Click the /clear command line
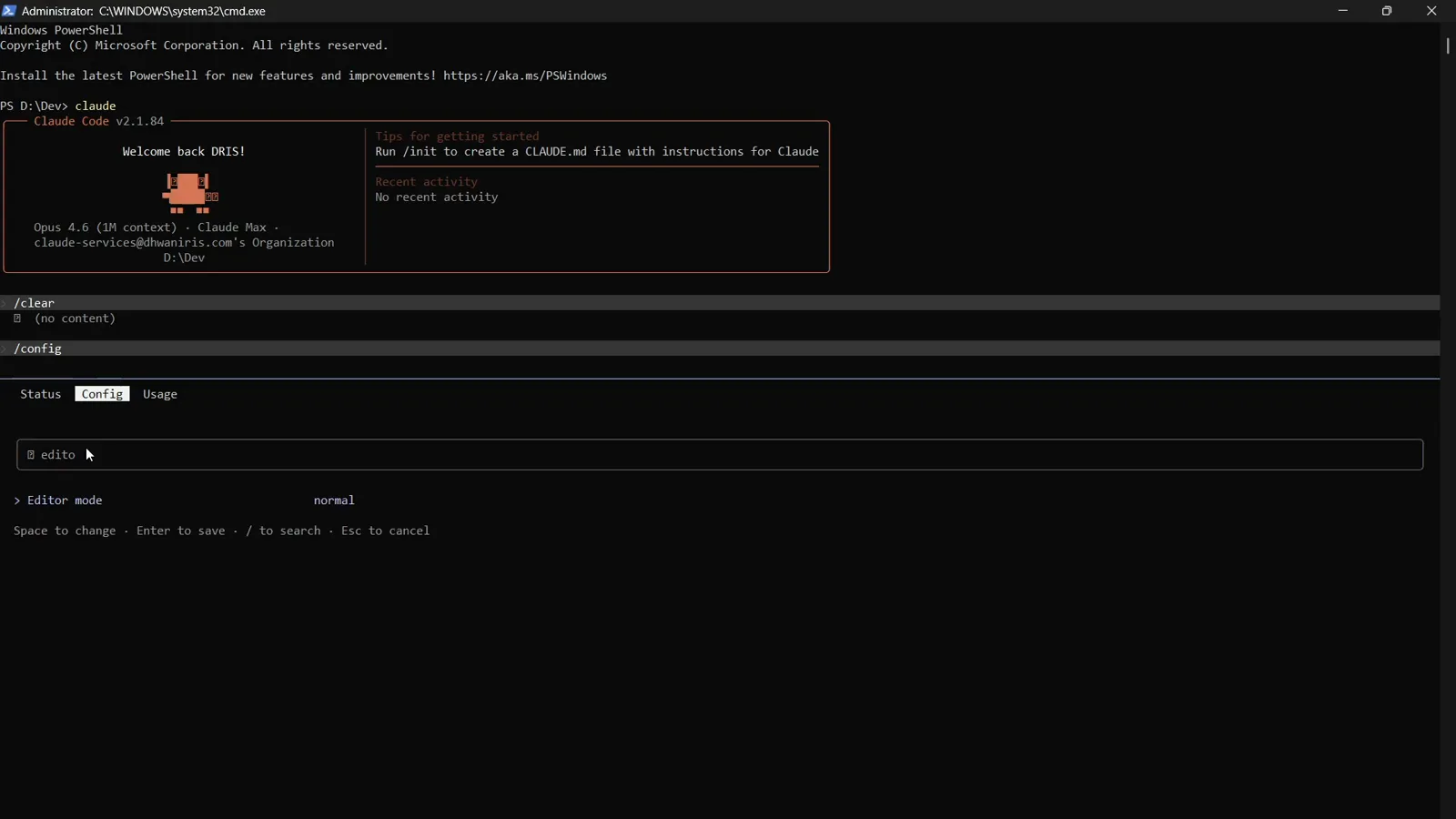This screenshot has width=1456, height=819. click(720, 303)
